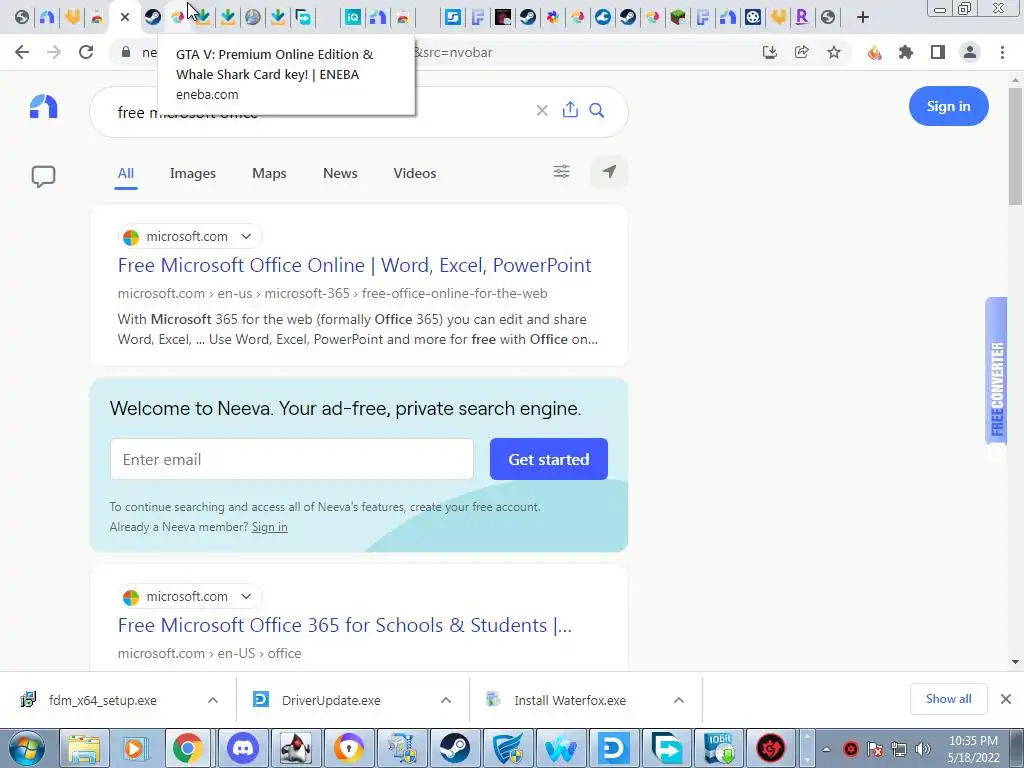Viewport: 1024px width, 768px height.
Task: Toggle the browser side panel icon
Action: pyautogui.click(x=938, y=52)
